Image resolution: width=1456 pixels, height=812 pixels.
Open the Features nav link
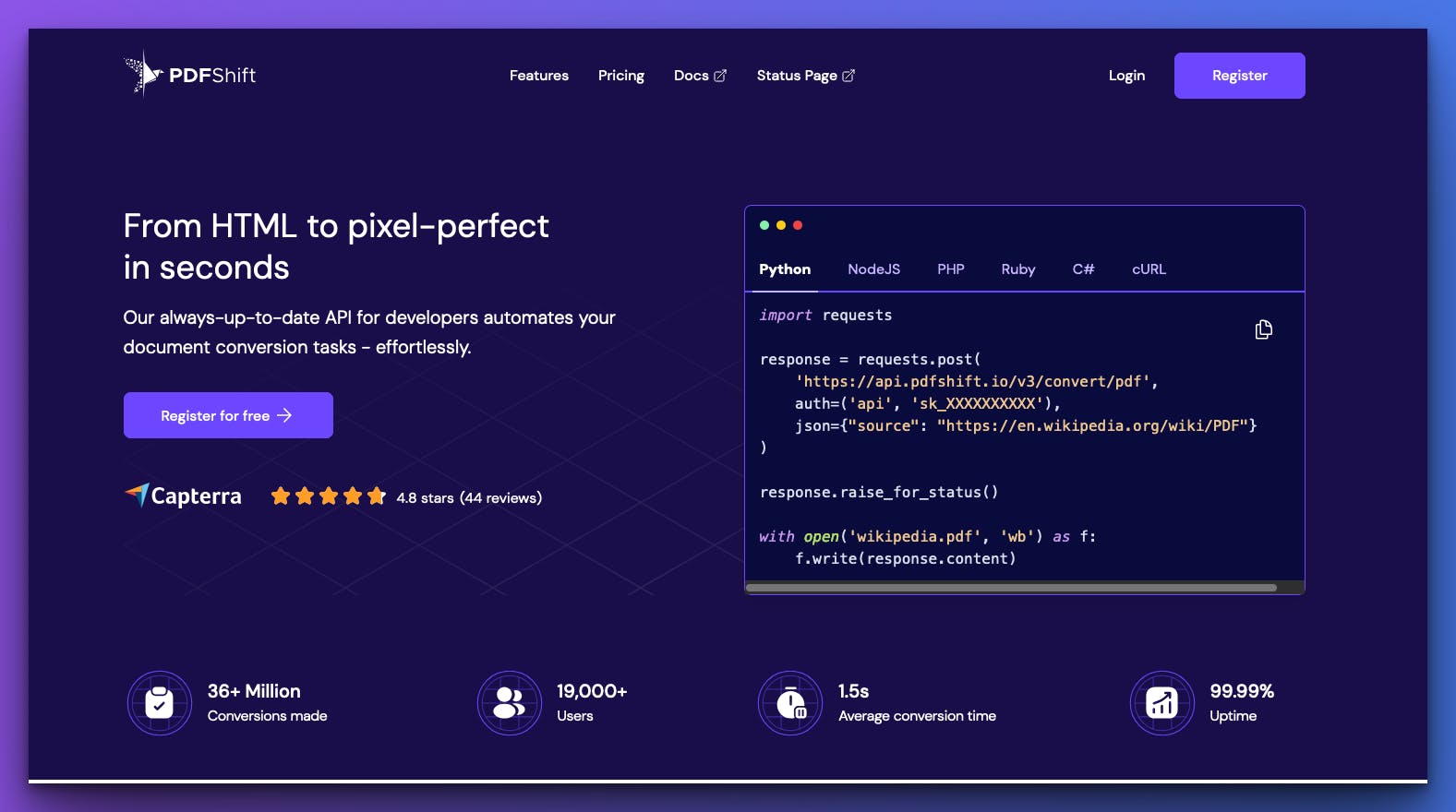539,76
